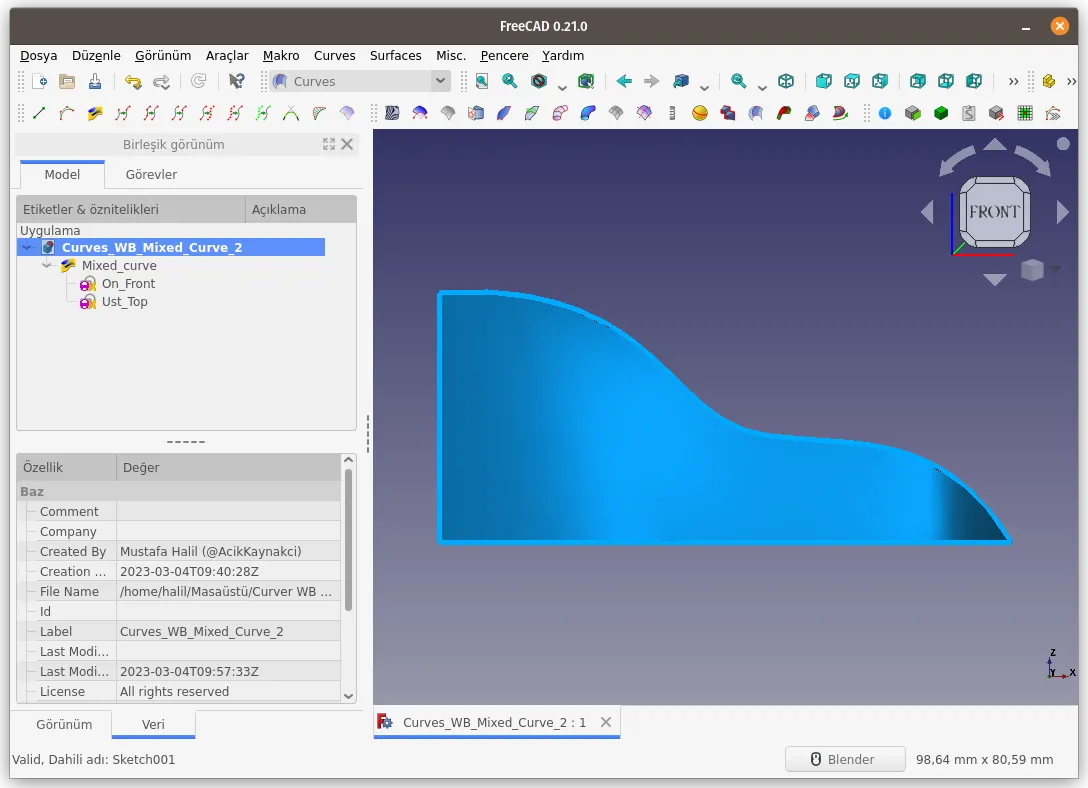Click the parabola curve tool icon
This screenshot has width=1088, height=788.
tap(291, 113)
